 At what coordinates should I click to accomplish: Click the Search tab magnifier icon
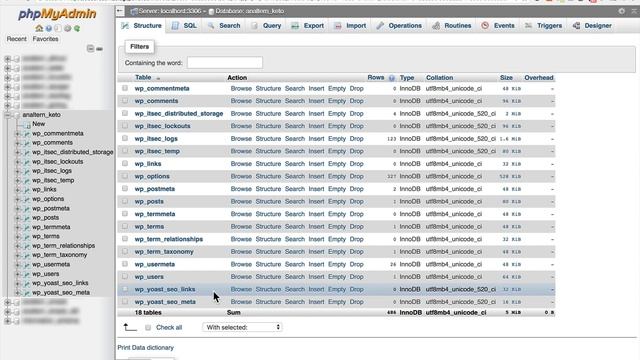(211, 26)
